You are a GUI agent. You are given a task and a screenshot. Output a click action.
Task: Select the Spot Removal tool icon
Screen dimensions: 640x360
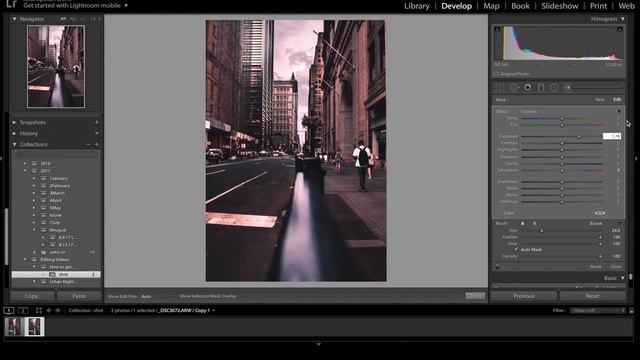(x=514, y=87)
